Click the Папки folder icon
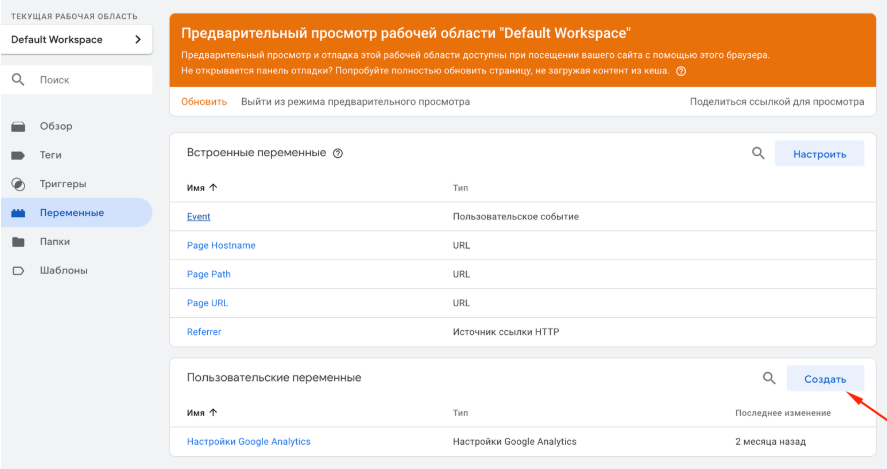 tap(18, 242)
